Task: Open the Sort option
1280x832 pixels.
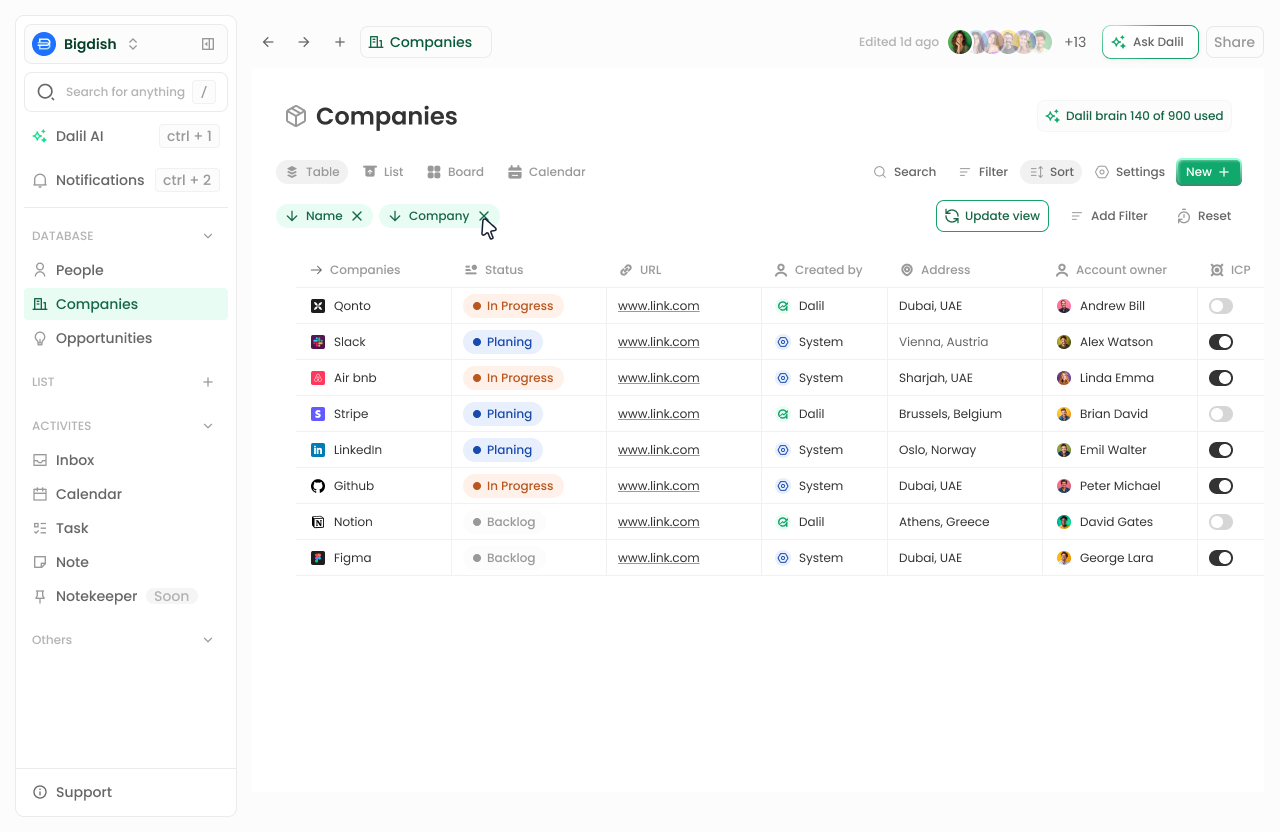Action: 1051,172
